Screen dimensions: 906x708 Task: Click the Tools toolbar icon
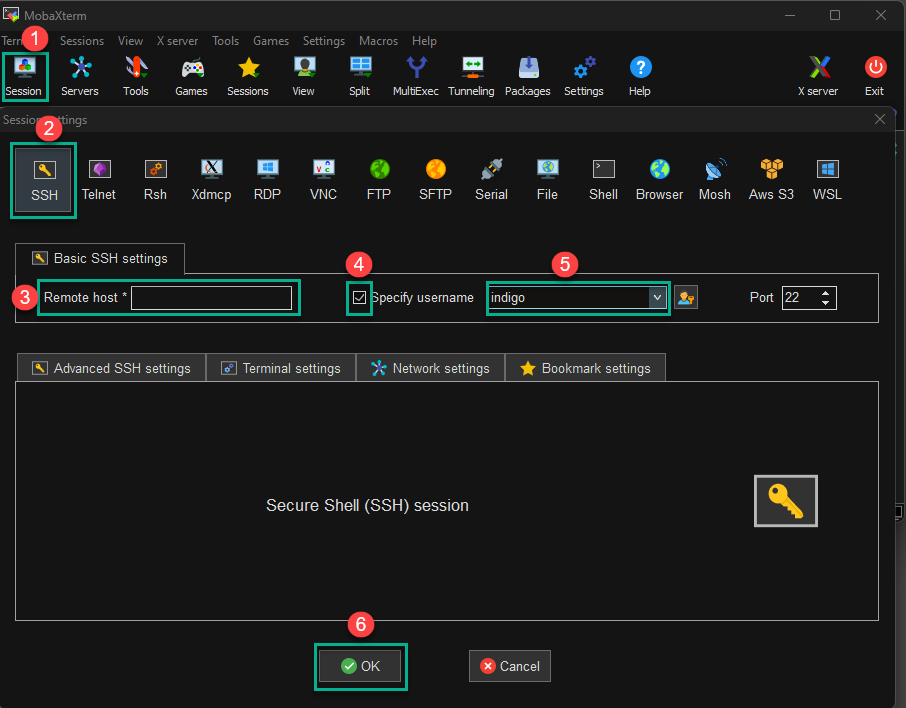click(136, 76)
